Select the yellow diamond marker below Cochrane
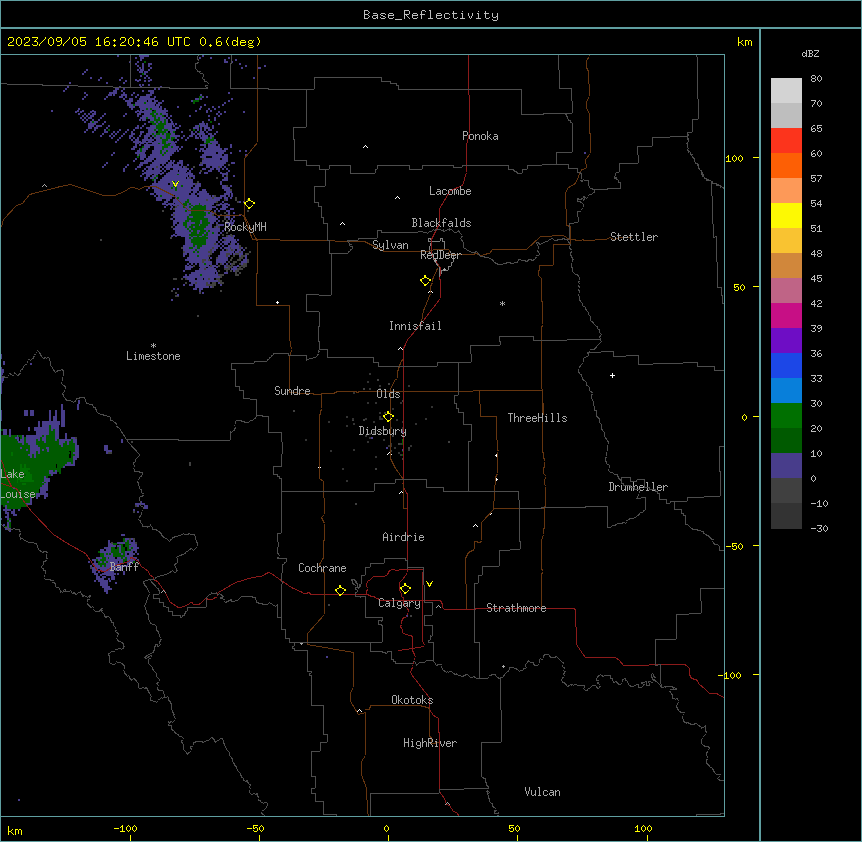The height and width of the screenshot is (842, 862). click(340, 590)
